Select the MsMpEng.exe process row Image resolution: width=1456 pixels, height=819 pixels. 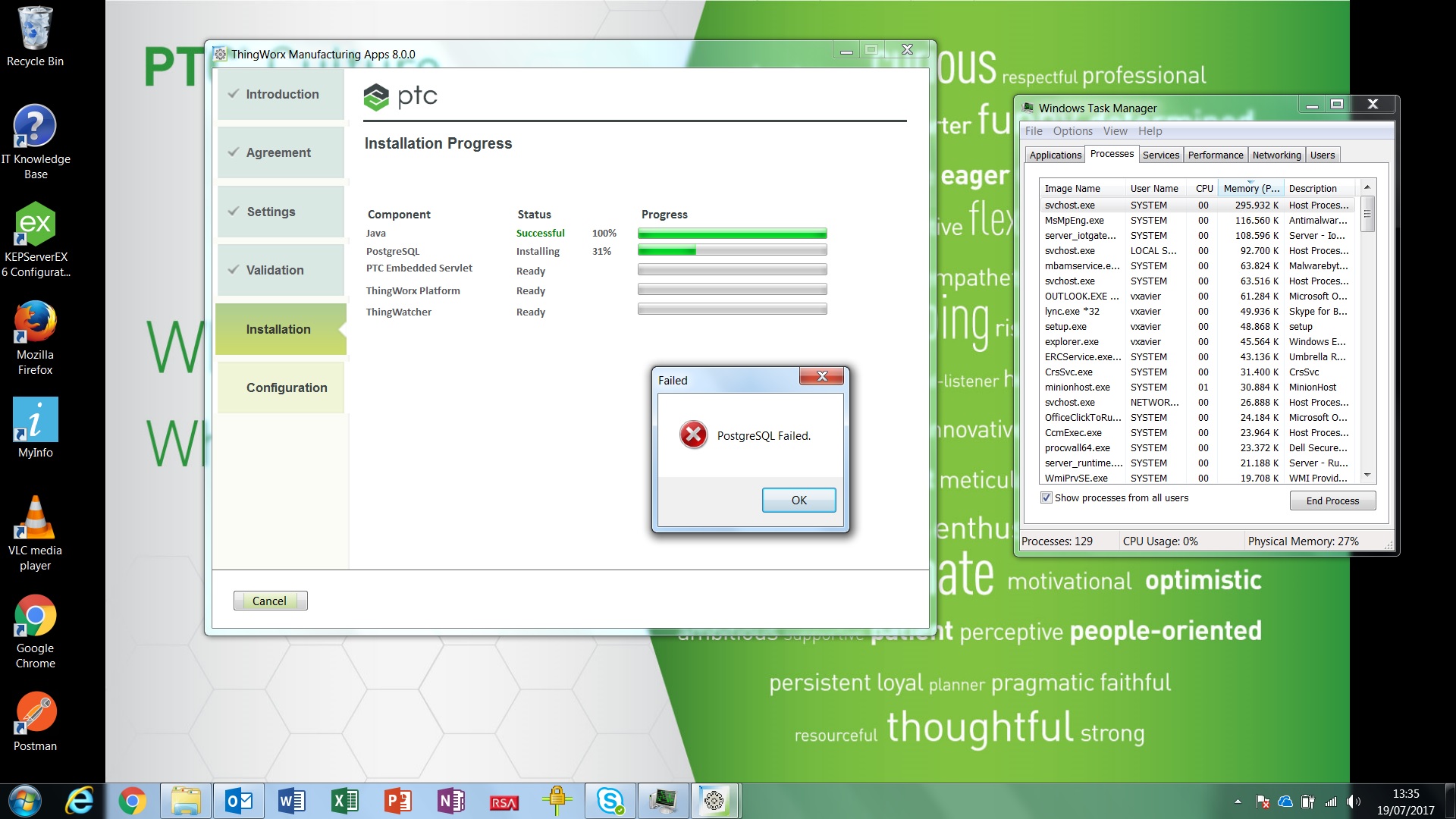tap(1197, 221)
